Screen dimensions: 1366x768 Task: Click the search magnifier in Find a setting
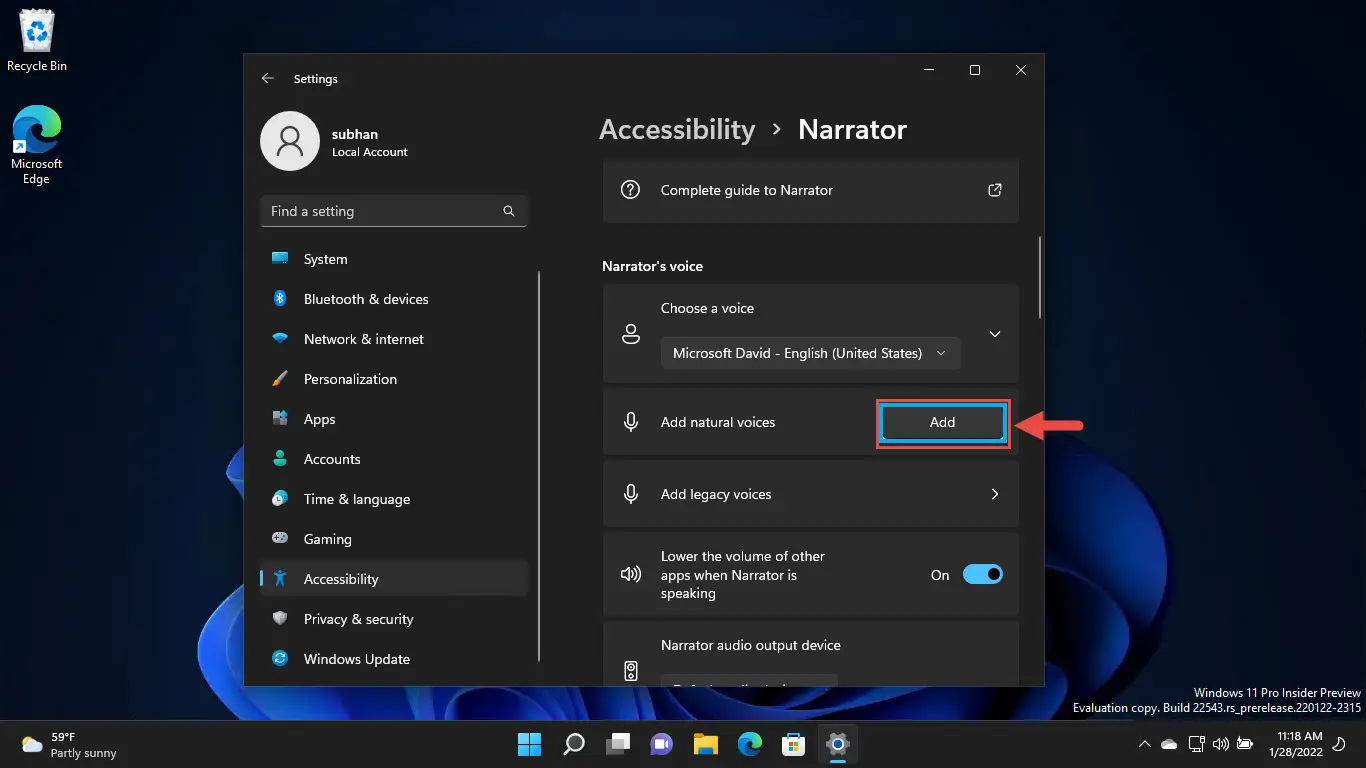[x=509, y=211]
